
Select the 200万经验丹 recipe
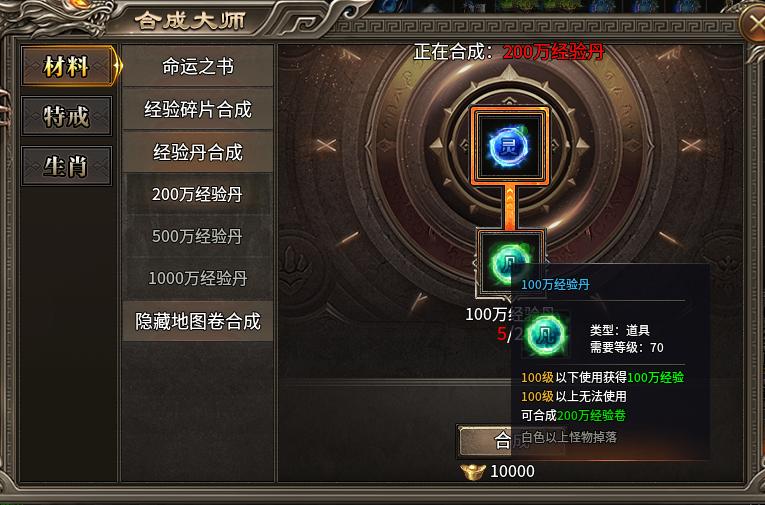198,194
